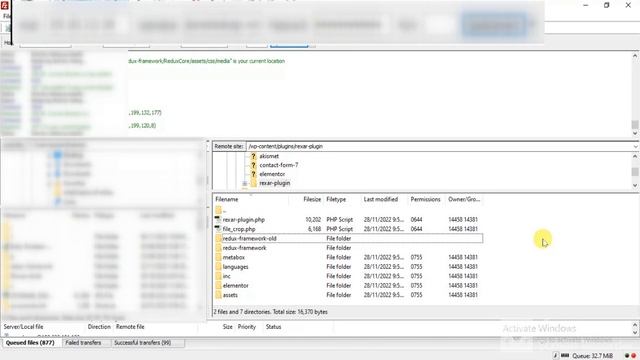Viewport: 640px width, 360px height.
Task: Click the inc folder icon
Action: coord(218,276)
